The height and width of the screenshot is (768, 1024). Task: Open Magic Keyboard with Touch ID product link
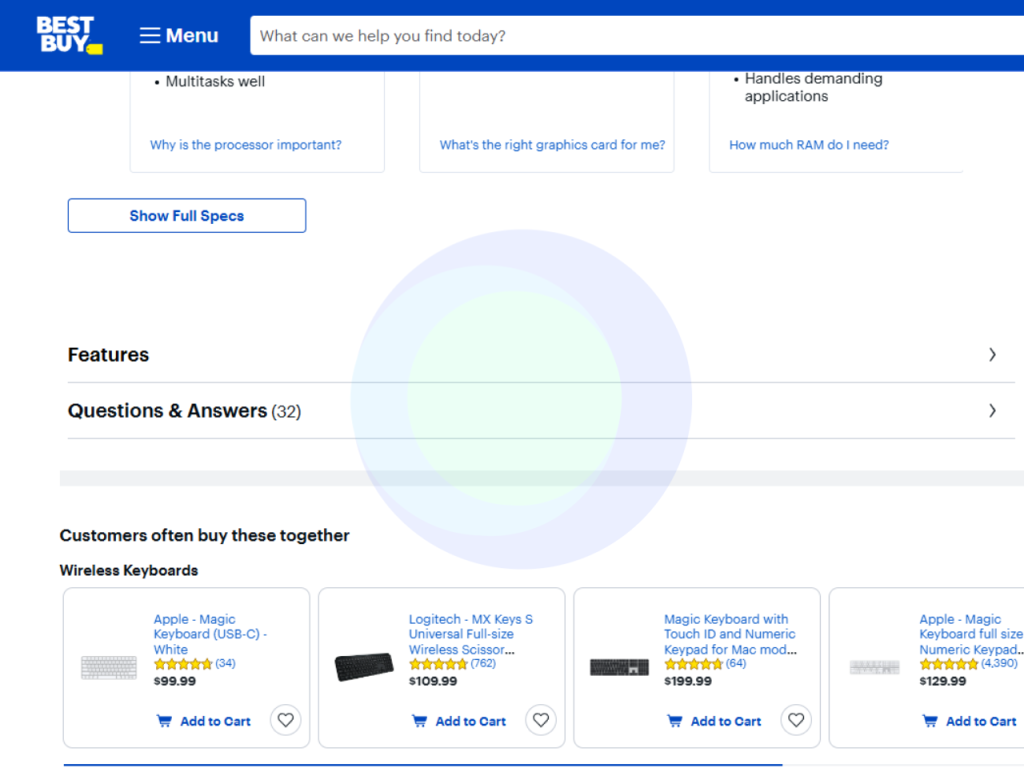(x=730, y=634)
